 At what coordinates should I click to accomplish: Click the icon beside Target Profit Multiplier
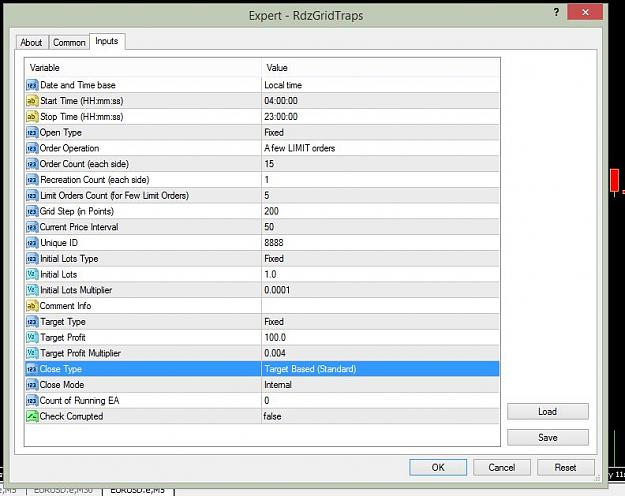coord(32,353)
